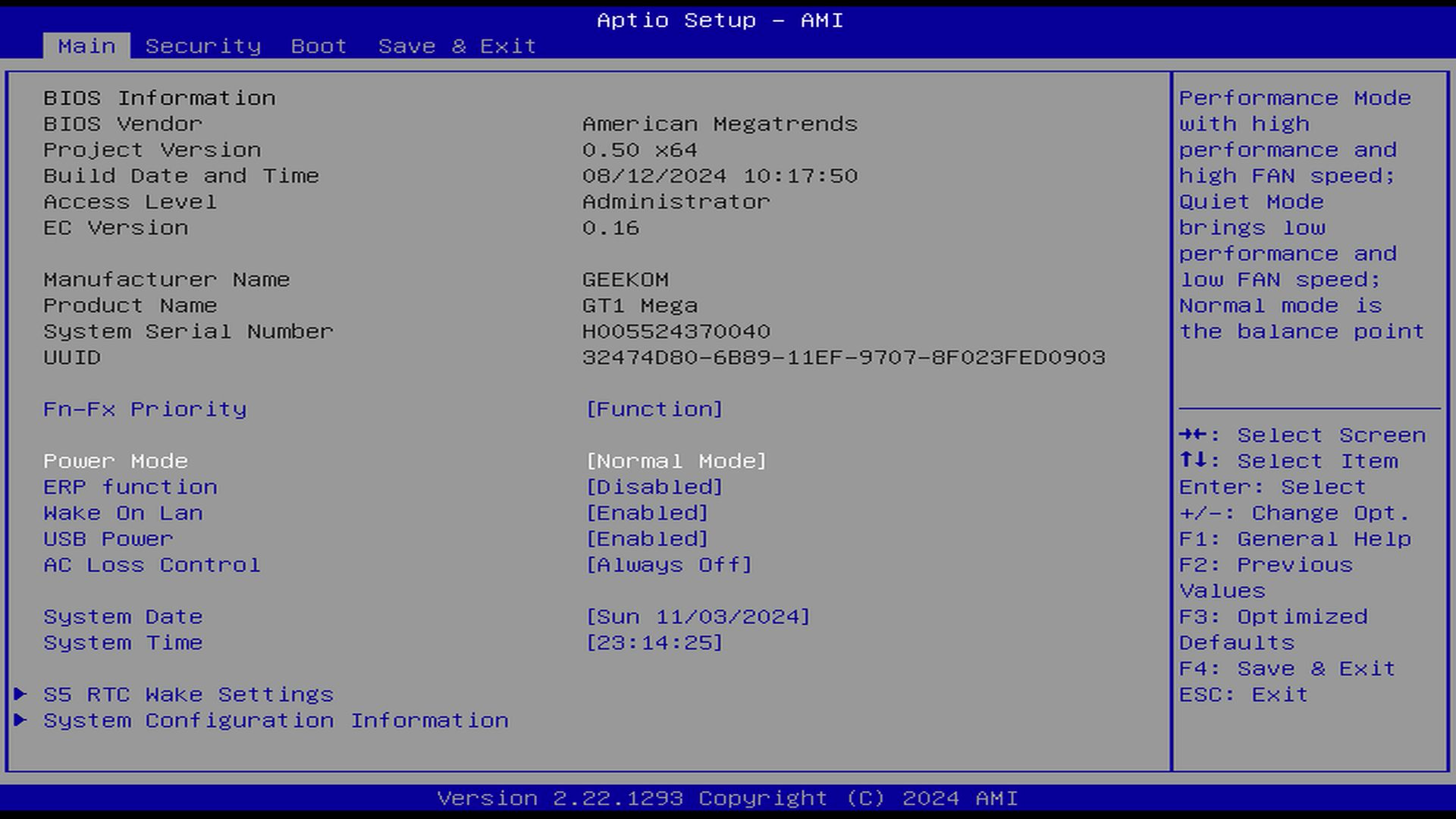Click the Manufacturer Name value GEEKOM
Screen dimensions: 1456x819
point(626,280)
